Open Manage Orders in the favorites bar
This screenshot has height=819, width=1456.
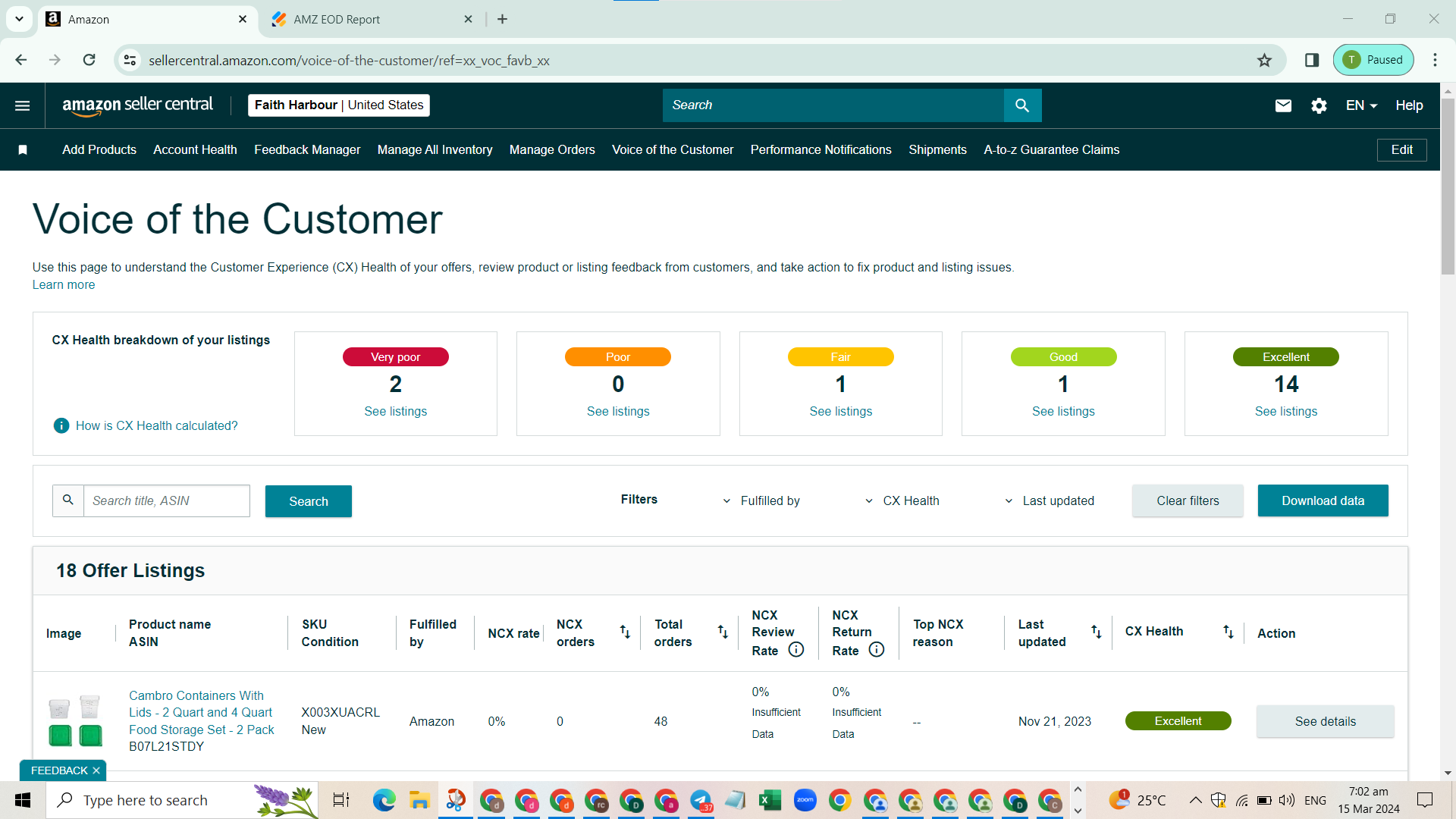[552, 150]
